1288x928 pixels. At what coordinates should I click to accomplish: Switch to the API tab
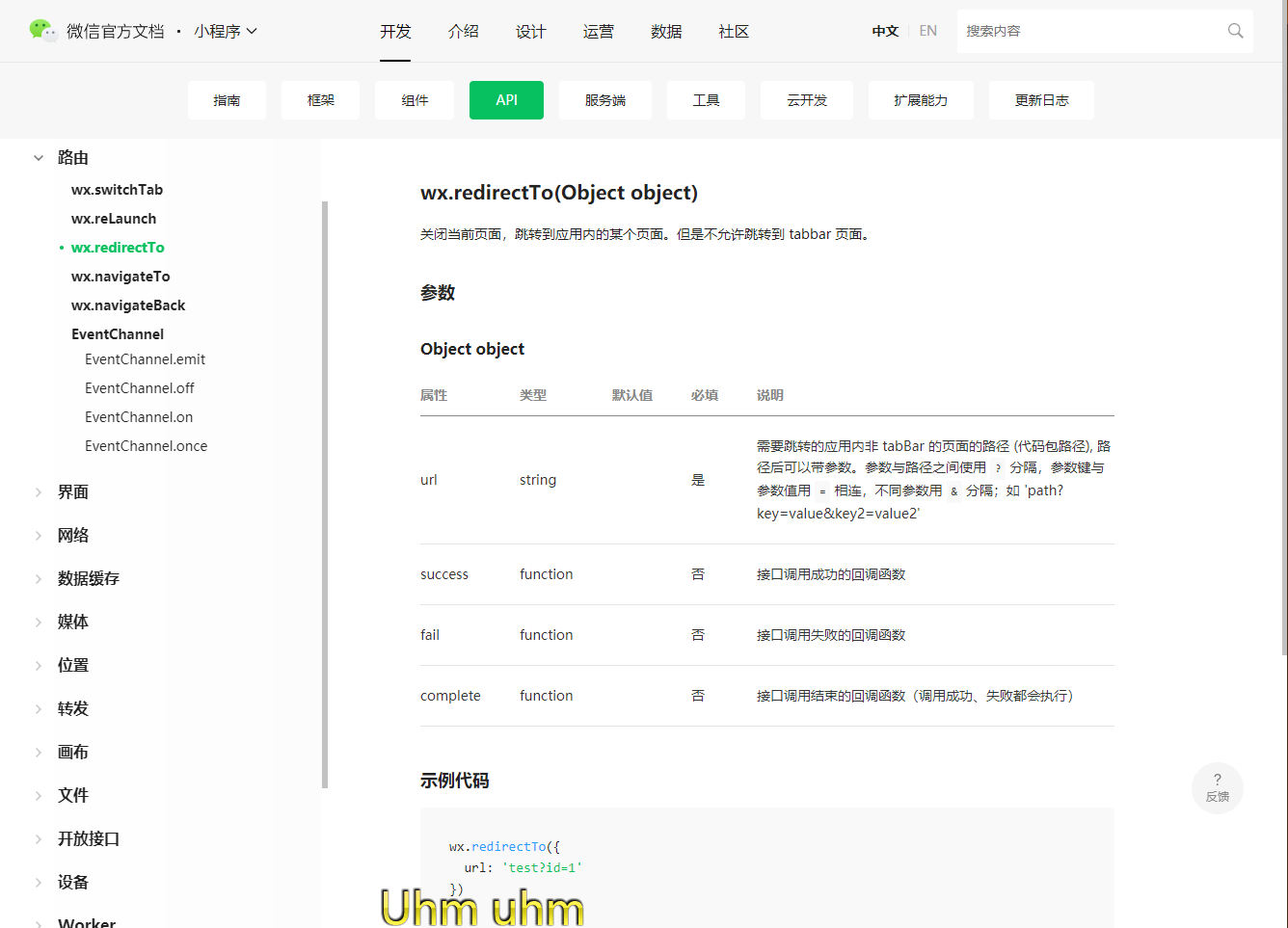(506, 99)
